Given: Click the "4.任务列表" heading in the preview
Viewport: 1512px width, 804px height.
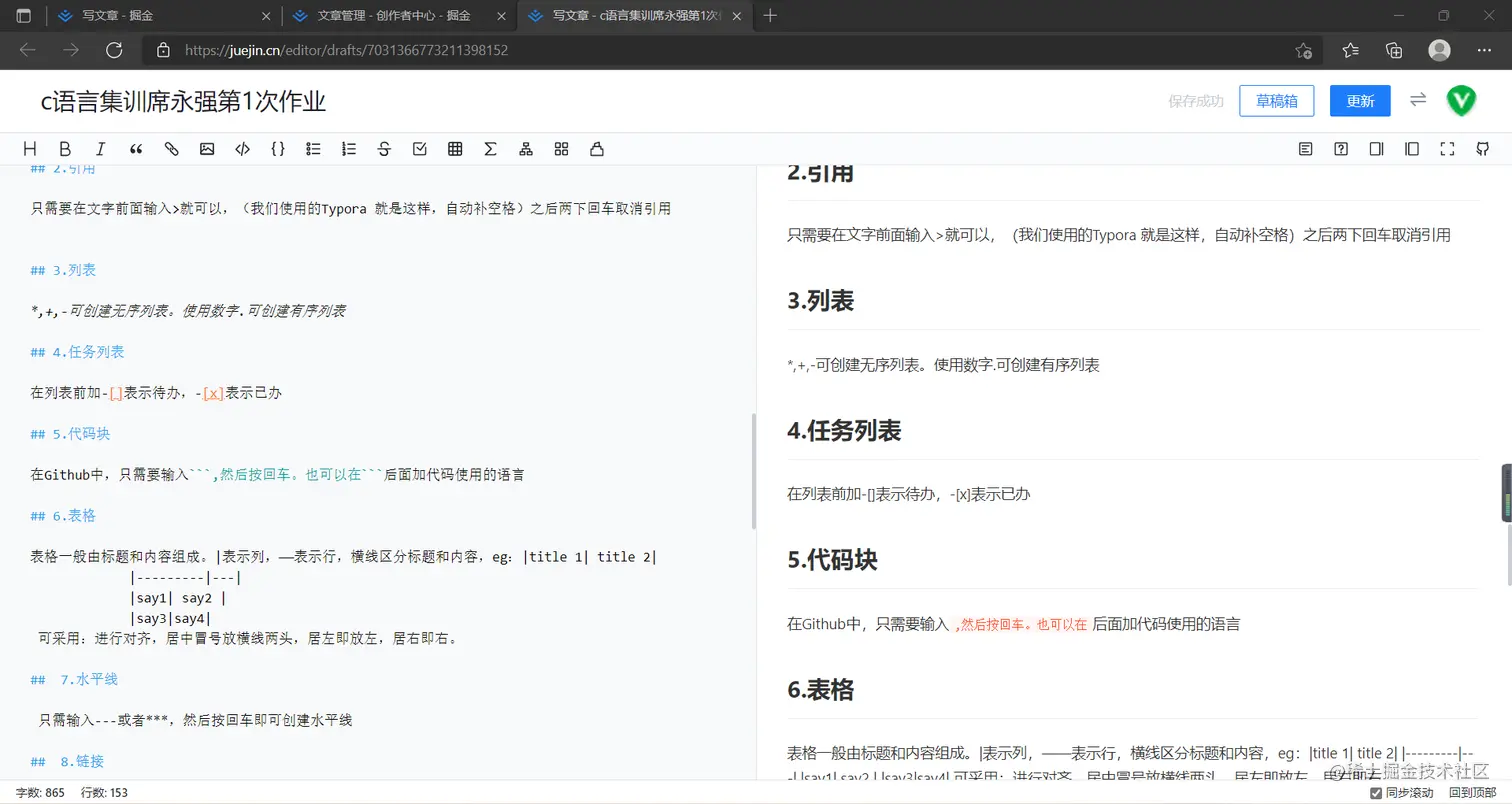Looking at the screenshot, I should click(x=845, y=431).
